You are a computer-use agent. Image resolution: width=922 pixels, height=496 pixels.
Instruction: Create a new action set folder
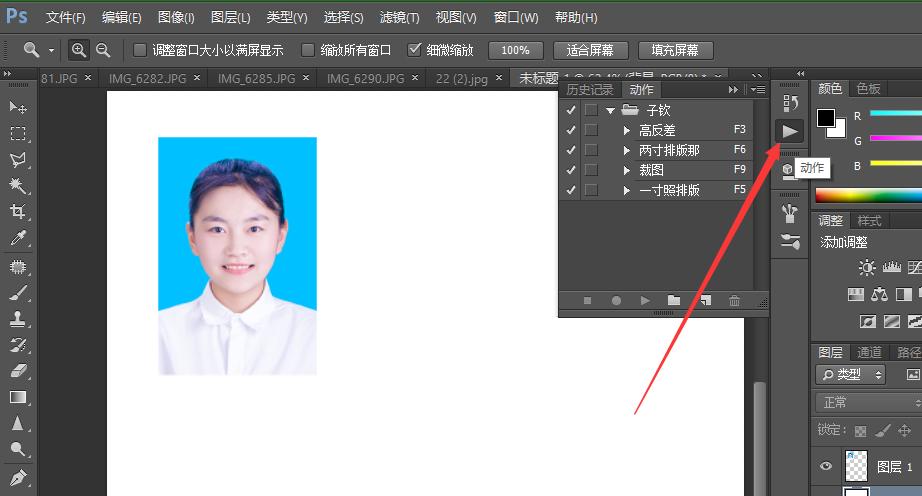tap(674, 300)
